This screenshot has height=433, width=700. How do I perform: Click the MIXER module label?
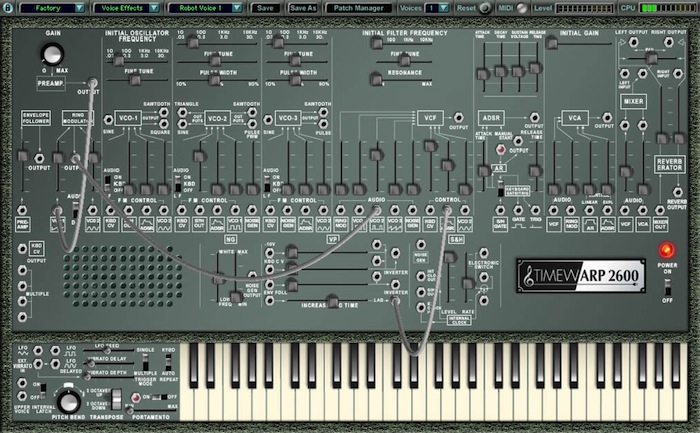tap(633, 101)
